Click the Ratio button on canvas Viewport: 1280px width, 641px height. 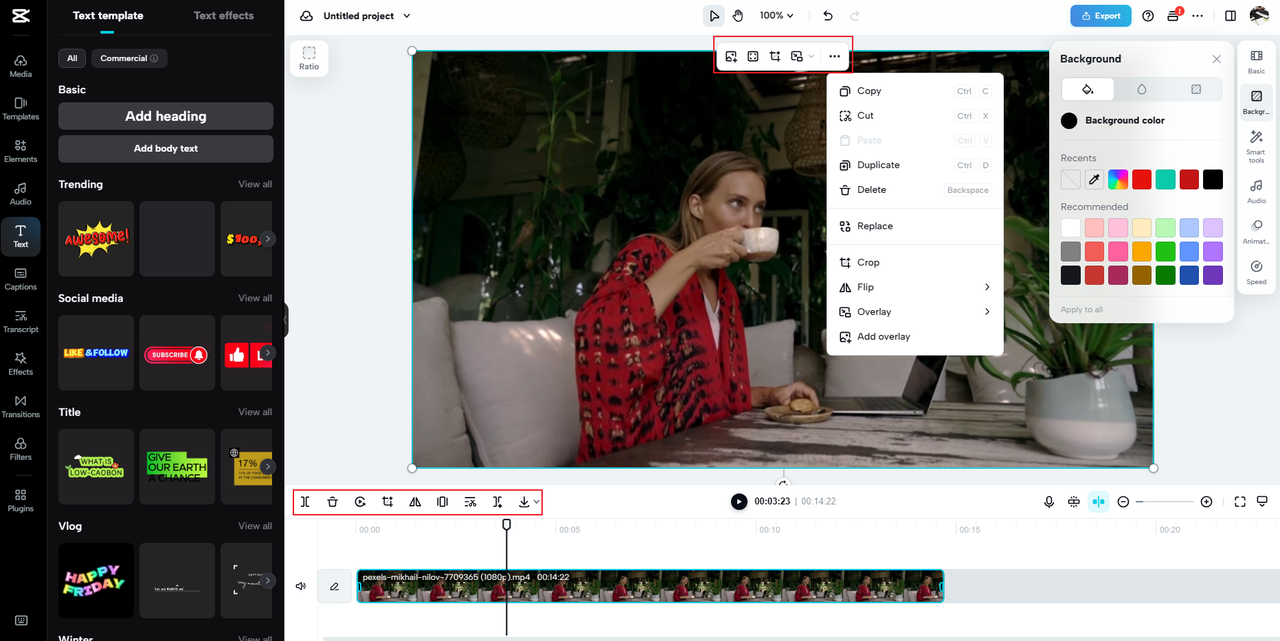click(x=309, y=58)
